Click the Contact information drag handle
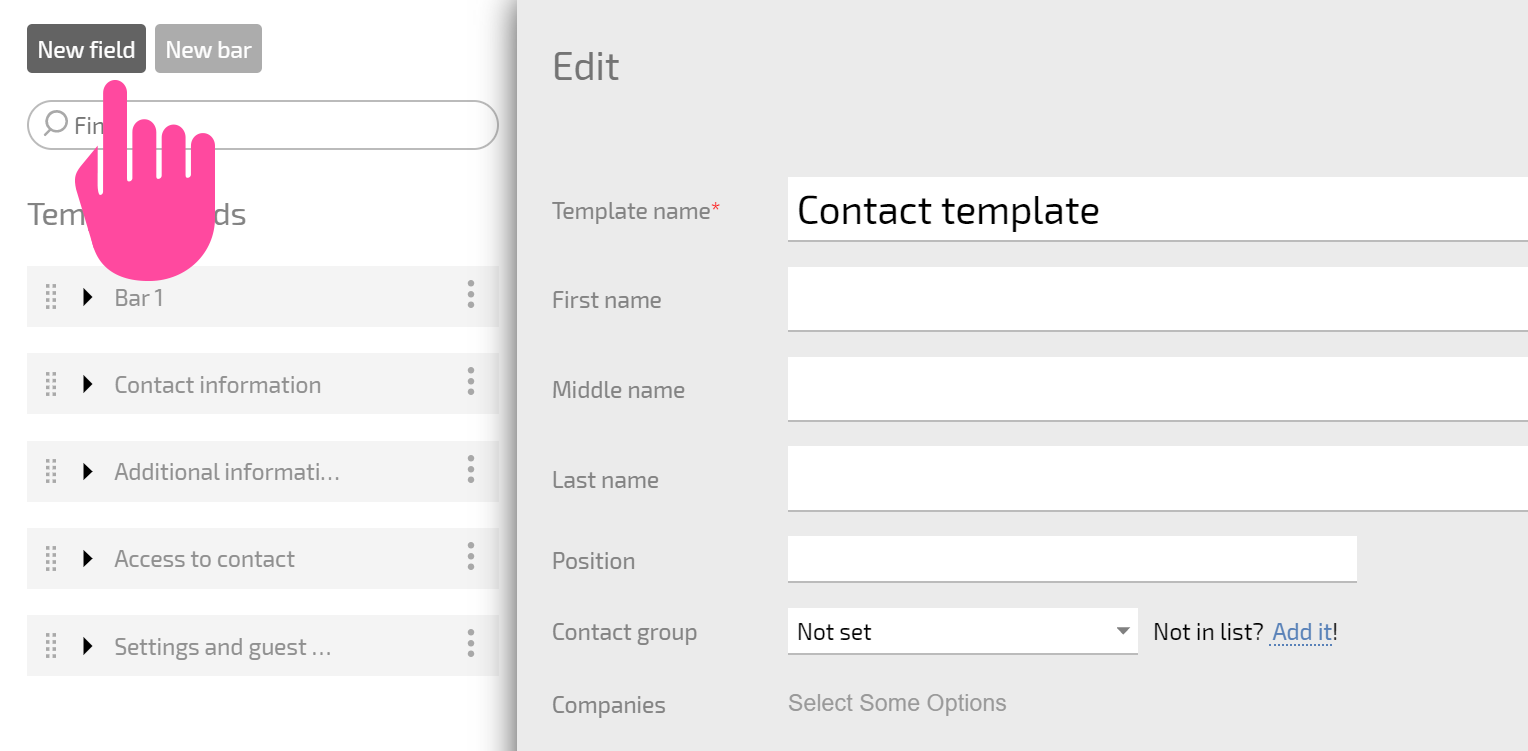 pos(51,384)
